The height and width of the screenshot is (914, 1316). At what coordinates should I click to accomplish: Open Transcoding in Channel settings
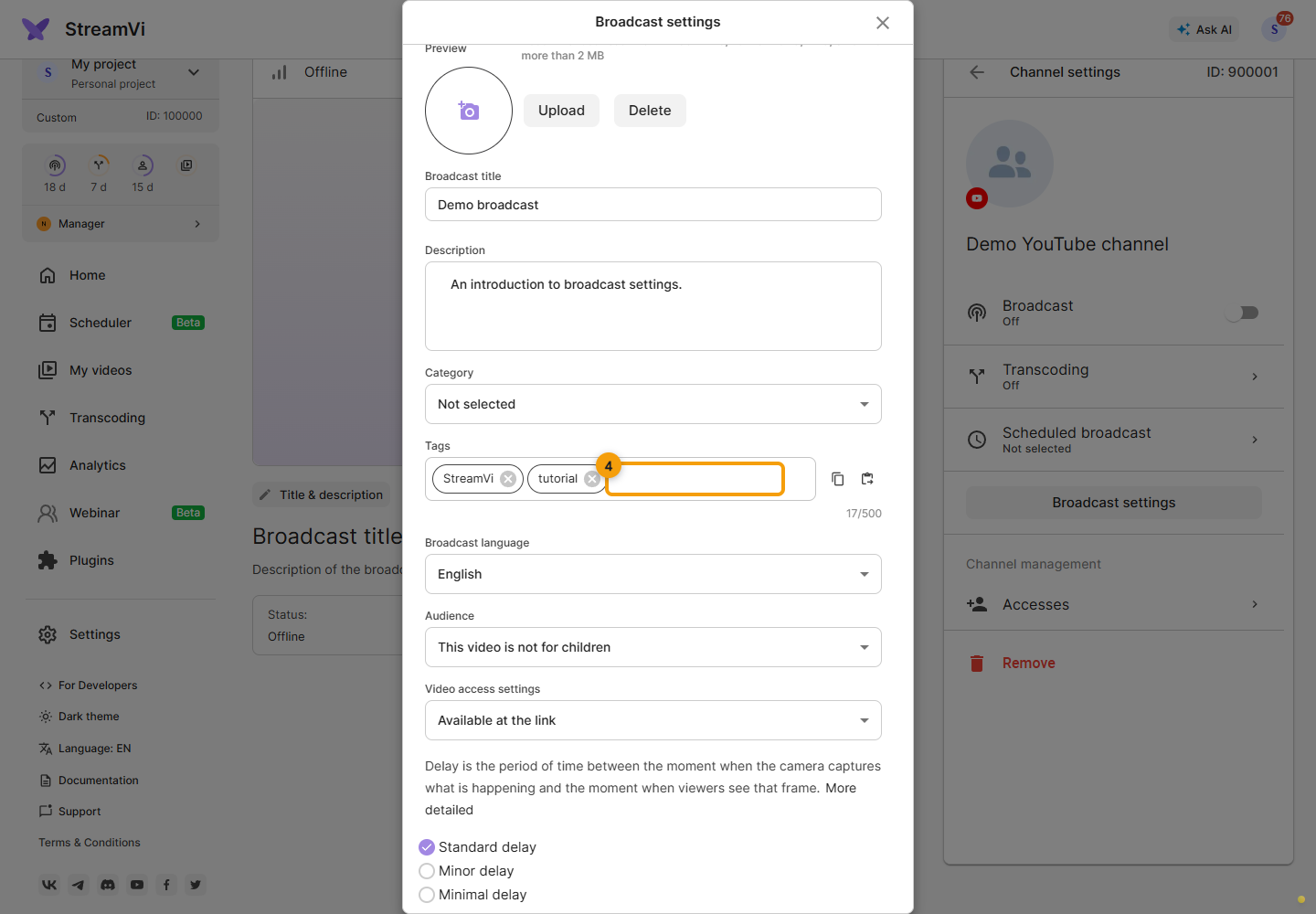[x=1114, y=377]
